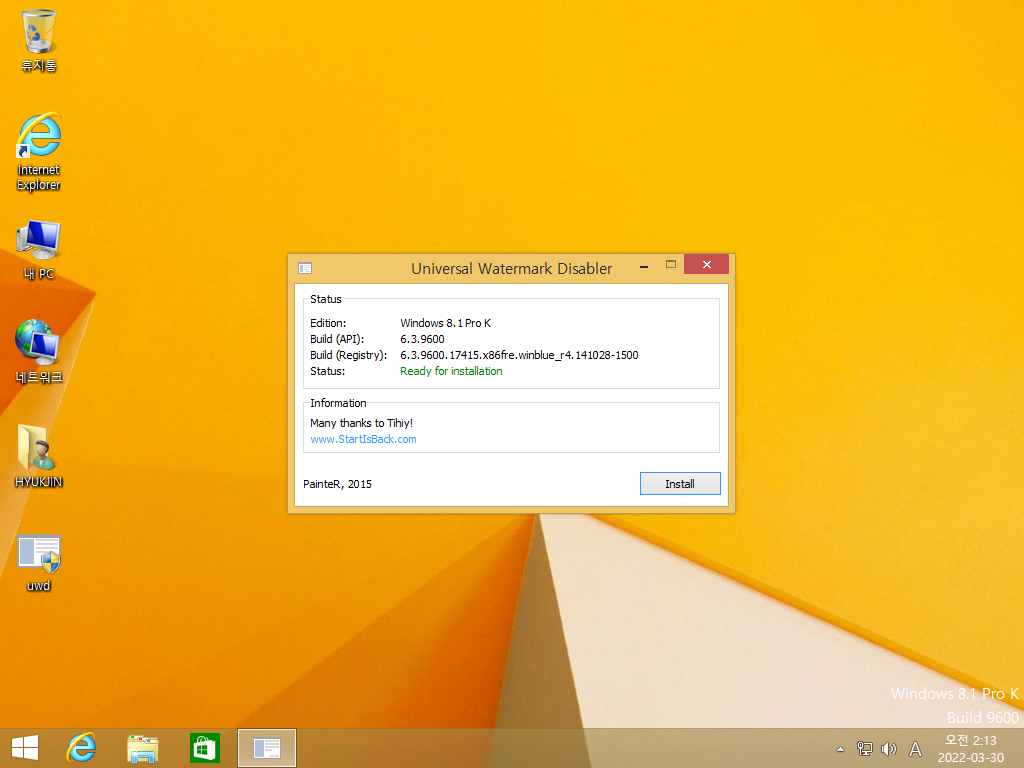Click the 'Windows 8.1 Pro K' edition value
The width and height of the screenshot is (1024, 768).
click(445, 323)
